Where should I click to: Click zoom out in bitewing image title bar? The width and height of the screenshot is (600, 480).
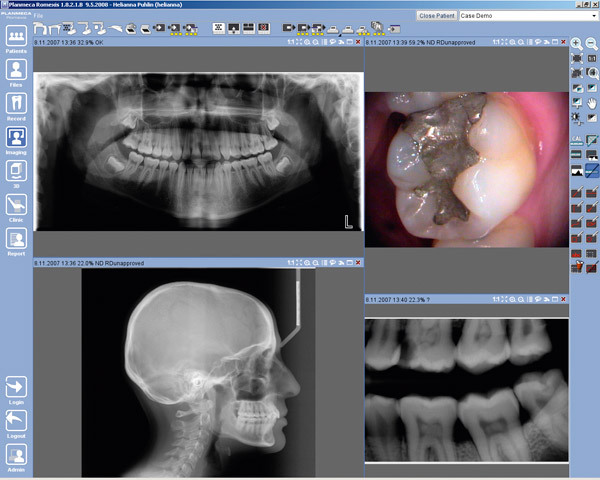coord(521,299)
